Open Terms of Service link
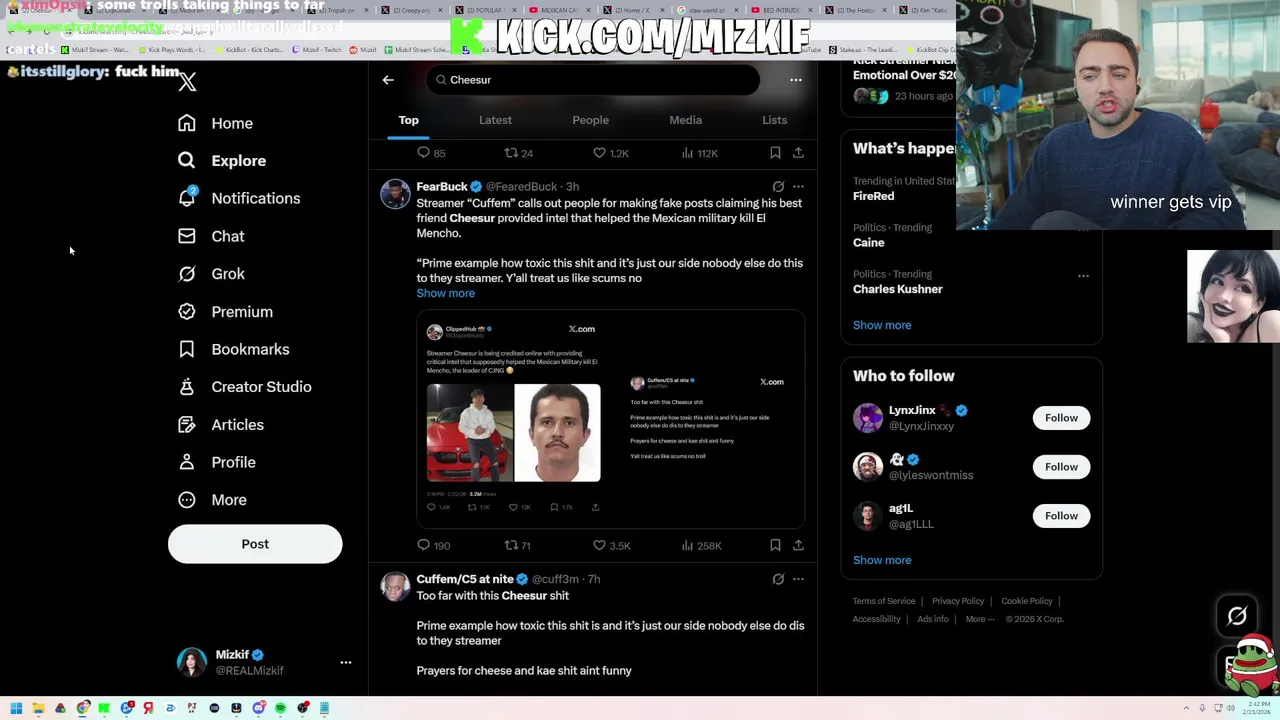This screenshot has width=1280, height=720. point(884,601)
